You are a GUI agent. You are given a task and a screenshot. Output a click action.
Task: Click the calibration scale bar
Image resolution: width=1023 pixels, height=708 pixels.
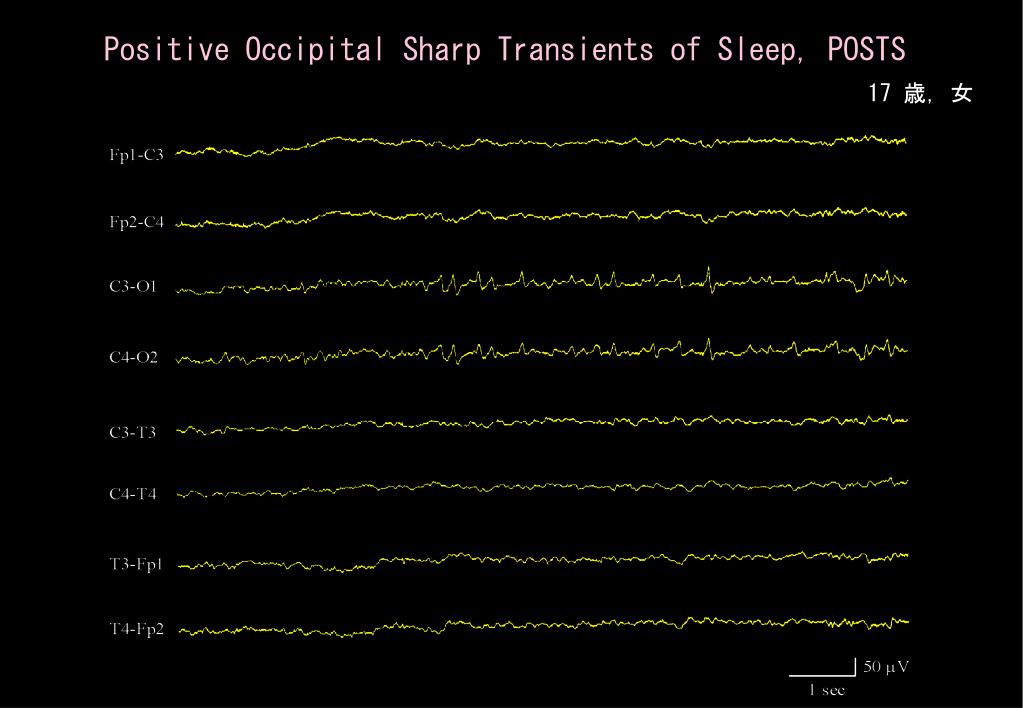[x=823, y=668]
